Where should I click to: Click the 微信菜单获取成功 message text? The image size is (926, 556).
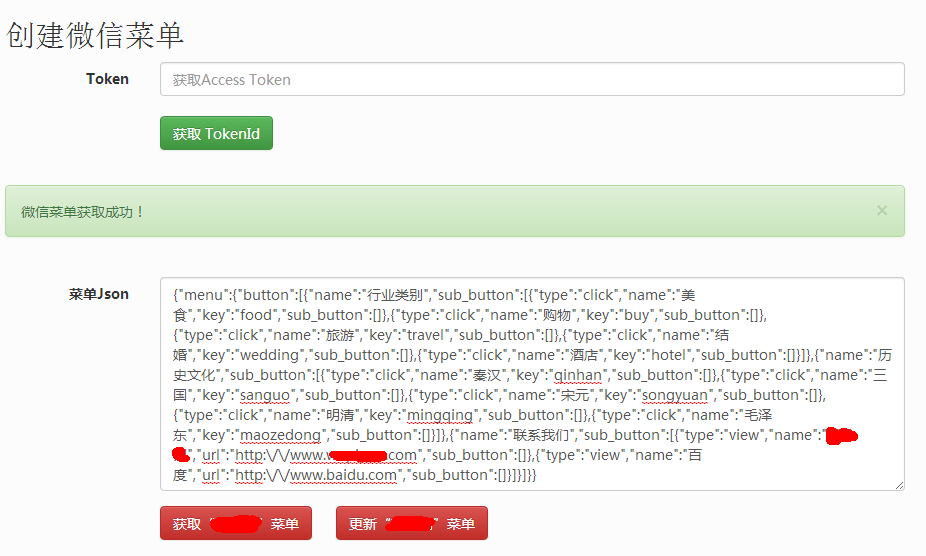tap(82, 212)
